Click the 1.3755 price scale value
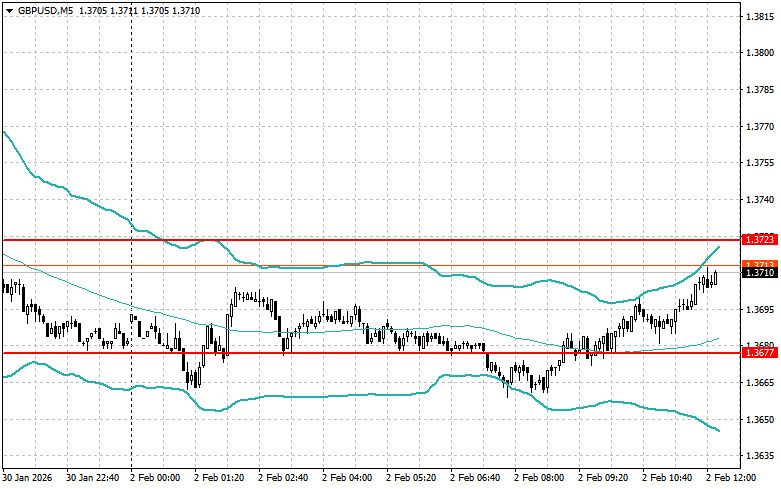The image size is (781, 489). [x=760, y=163]
